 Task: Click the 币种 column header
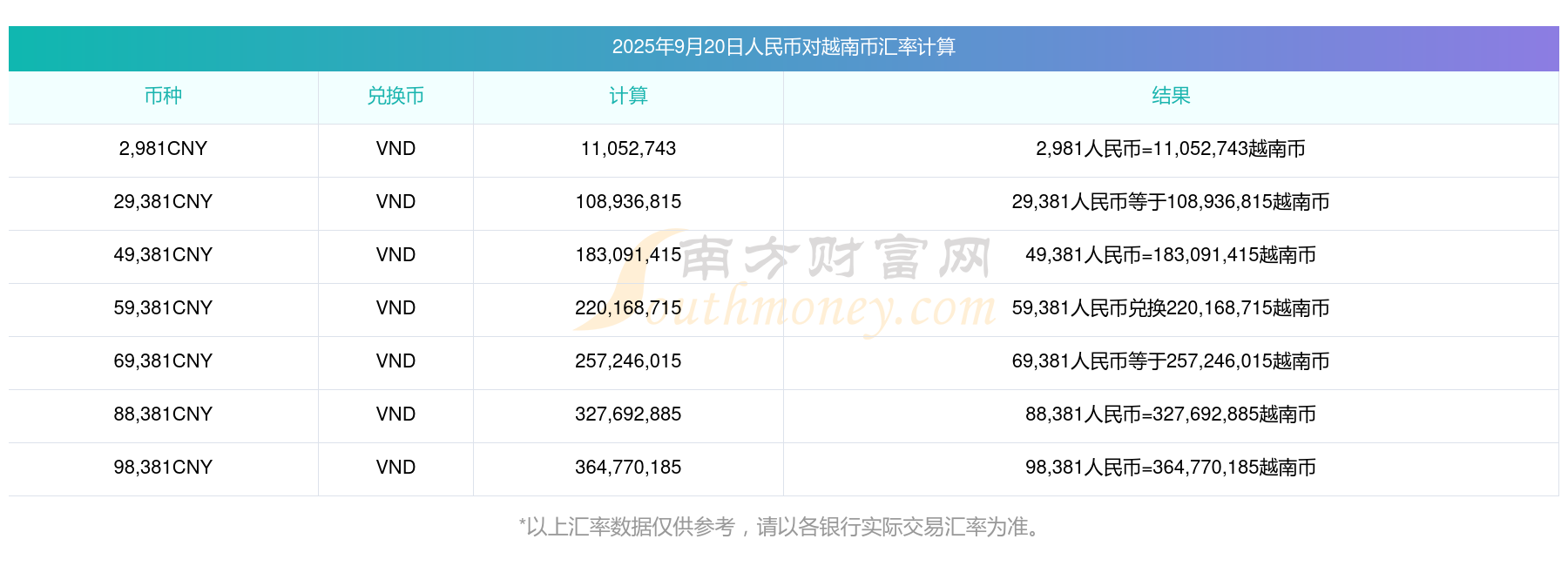pos(163,96)
